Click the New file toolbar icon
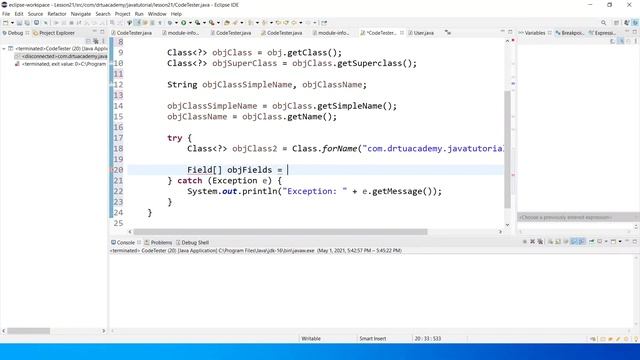This screenshot has height=360, width=640. click(5, 23)
